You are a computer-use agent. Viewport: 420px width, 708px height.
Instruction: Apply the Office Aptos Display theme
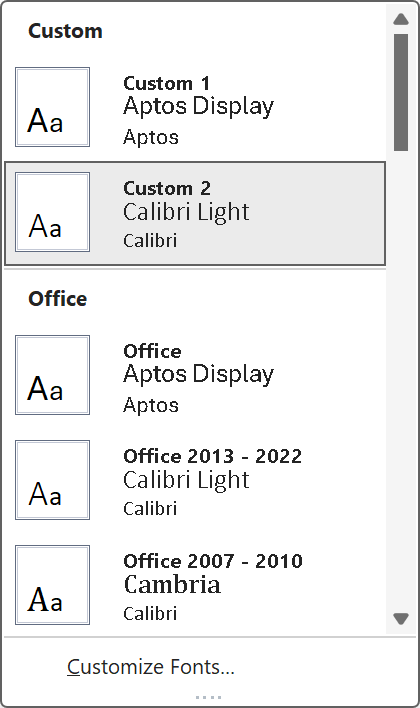[x=195, y=375]
